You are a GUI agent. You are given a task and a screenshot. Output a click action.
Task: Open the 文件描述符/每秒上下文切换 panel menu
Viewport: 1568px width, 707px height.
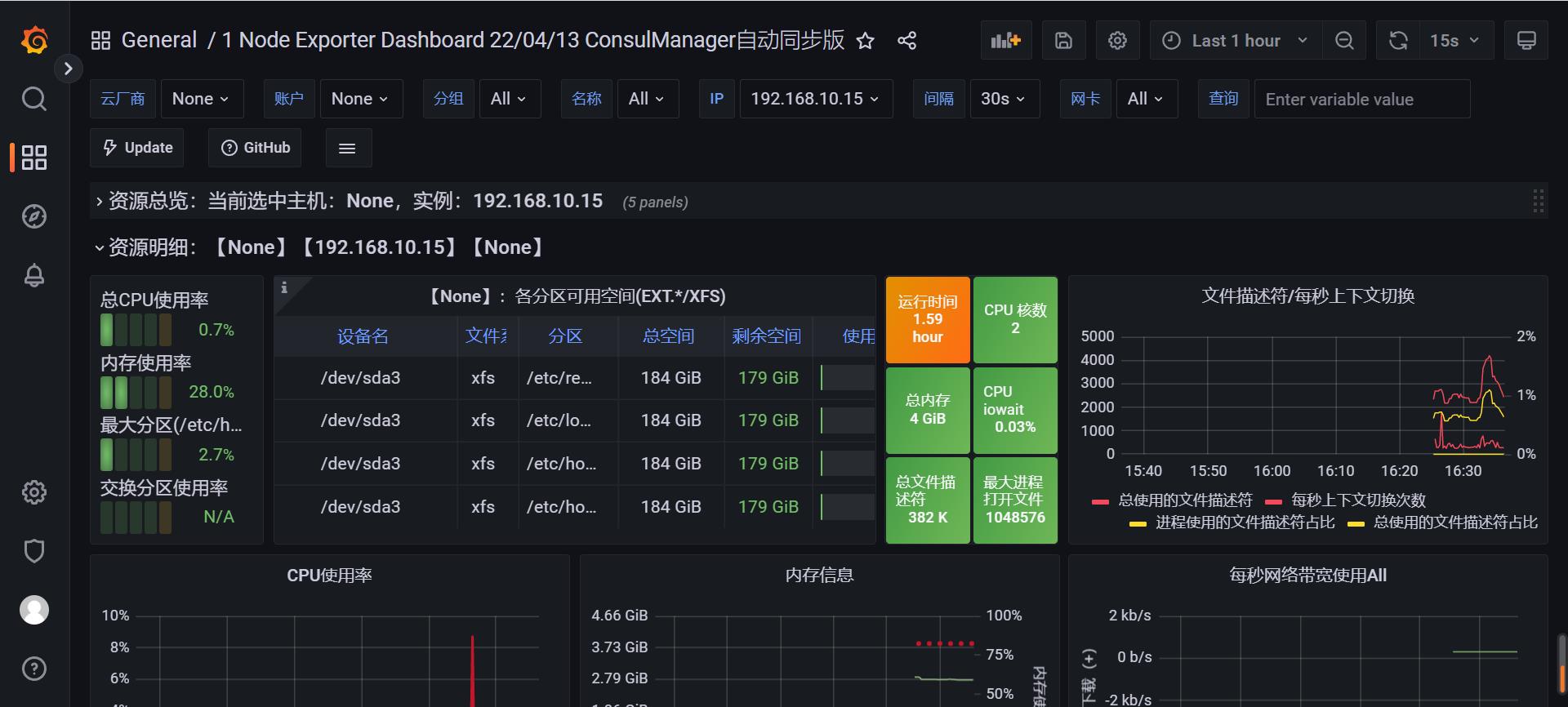(1307, 296)
